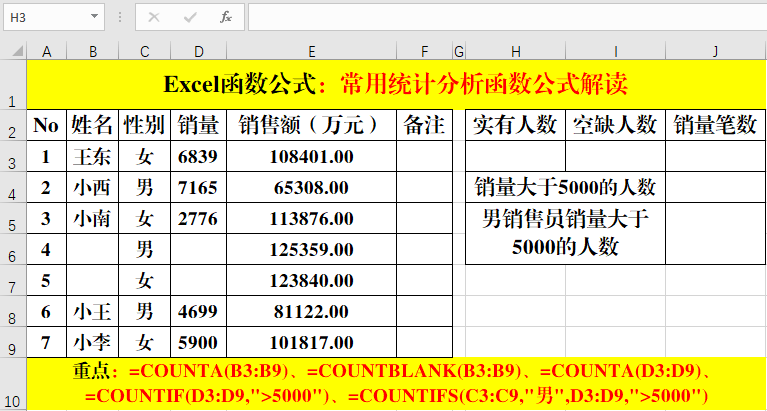Select the empty result cell under '销量笔数'
Image resolution: width=767 pixels, height=411 pixels.
click(716, 156)
